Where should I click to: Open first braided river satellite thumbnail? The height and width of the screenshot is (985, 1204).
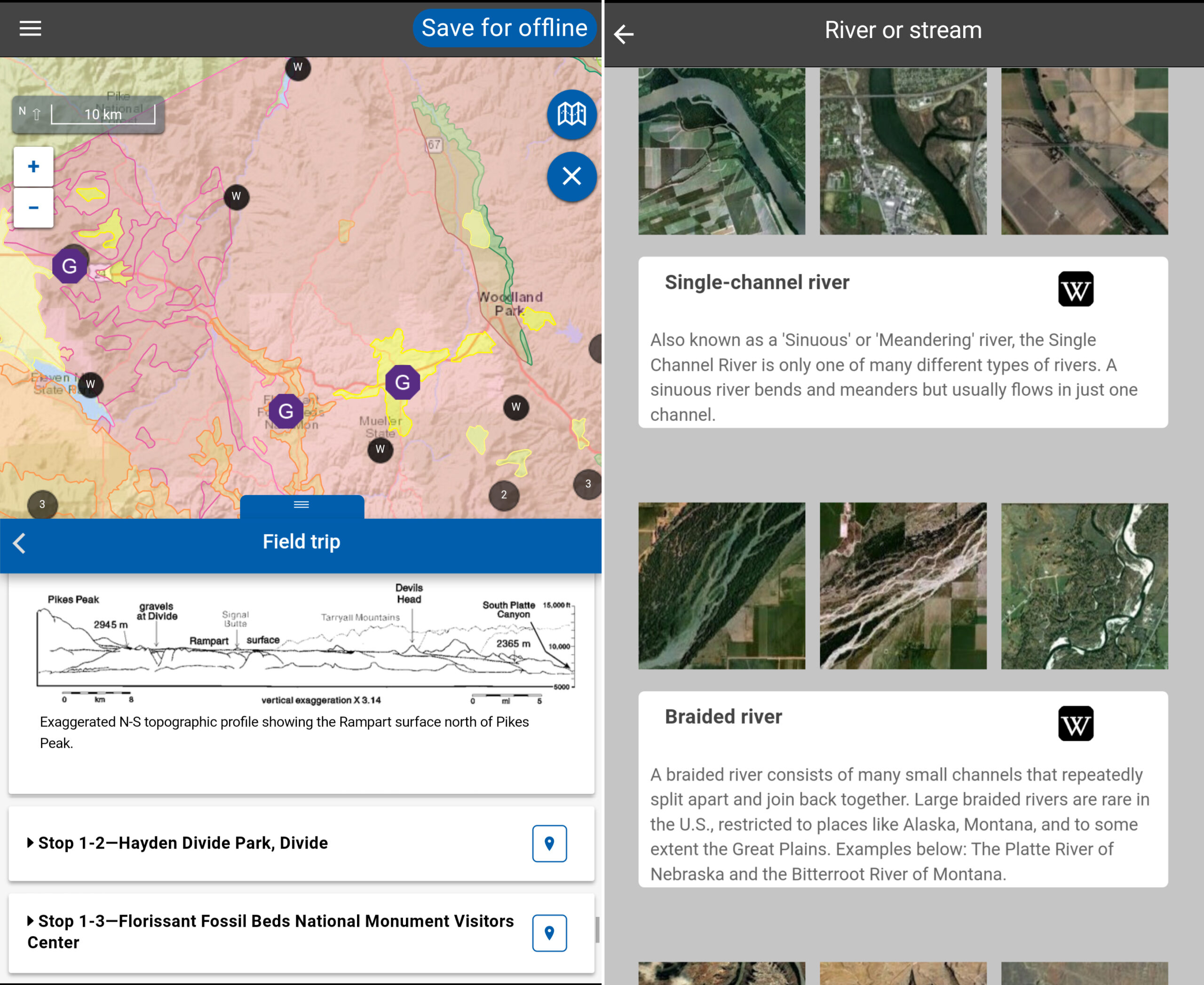(721, 586)
